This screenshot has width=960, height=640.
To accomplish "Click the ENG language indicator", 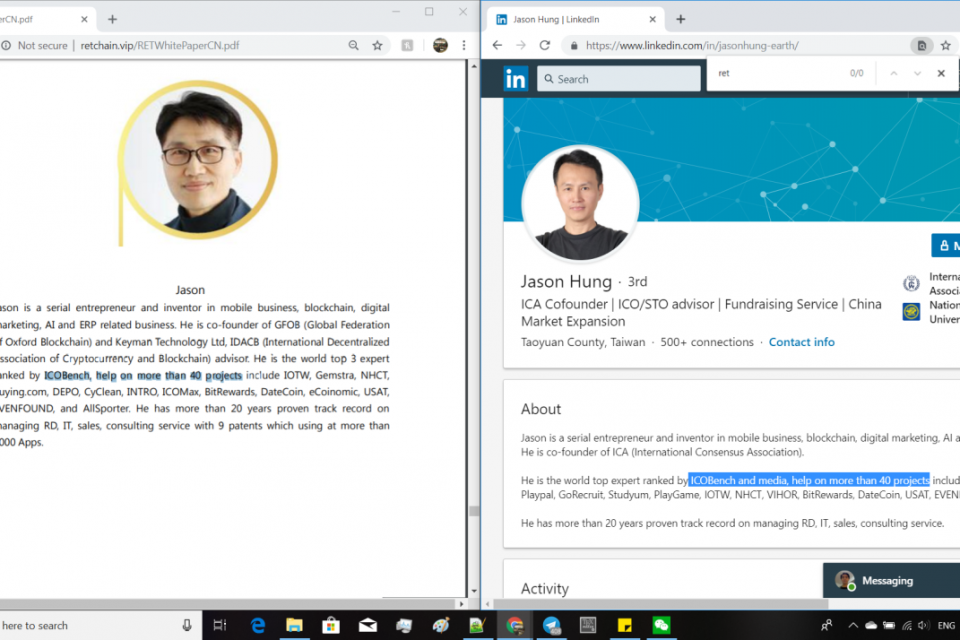I will [x=946, y=625].
